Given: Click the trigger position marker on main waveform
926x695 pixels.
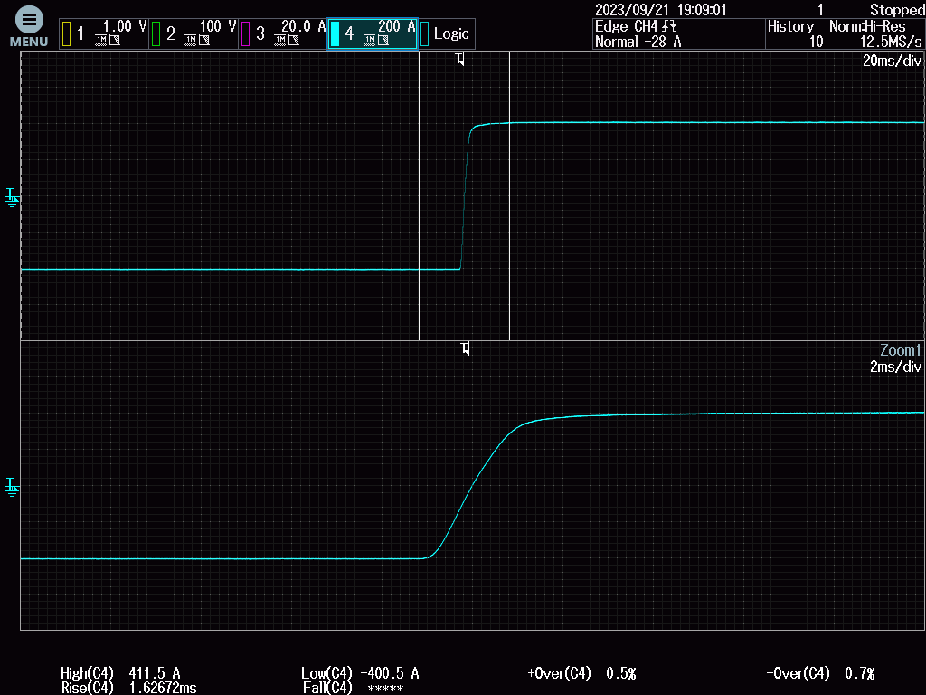Looking at the screenshot, I should click(x=460, y=60).
